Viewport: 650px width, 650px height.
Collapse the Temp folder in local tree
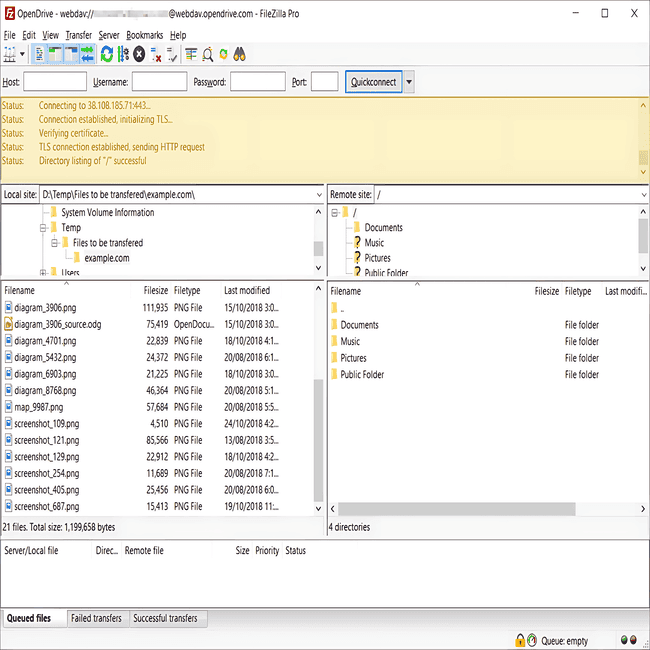43,228
